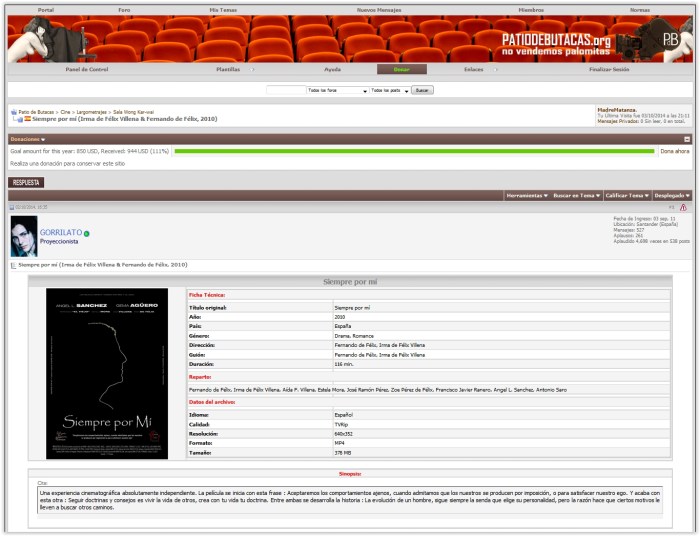The width and height of the screenshot is (700, 536).
Task: Open the Plantillas submenu arrow
Action: pos(253,70)
